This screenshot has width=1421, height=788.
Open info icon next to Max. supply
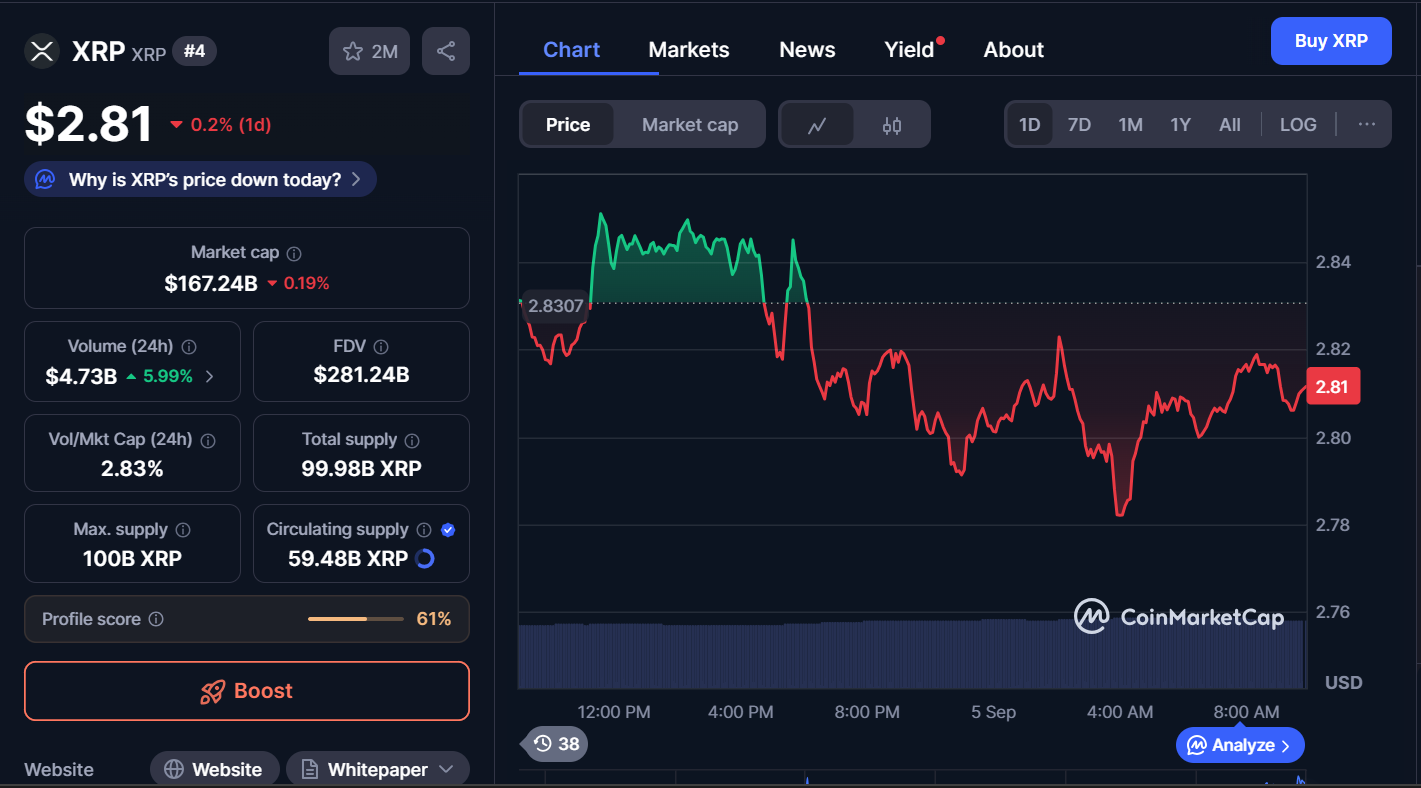coord(183,530)
